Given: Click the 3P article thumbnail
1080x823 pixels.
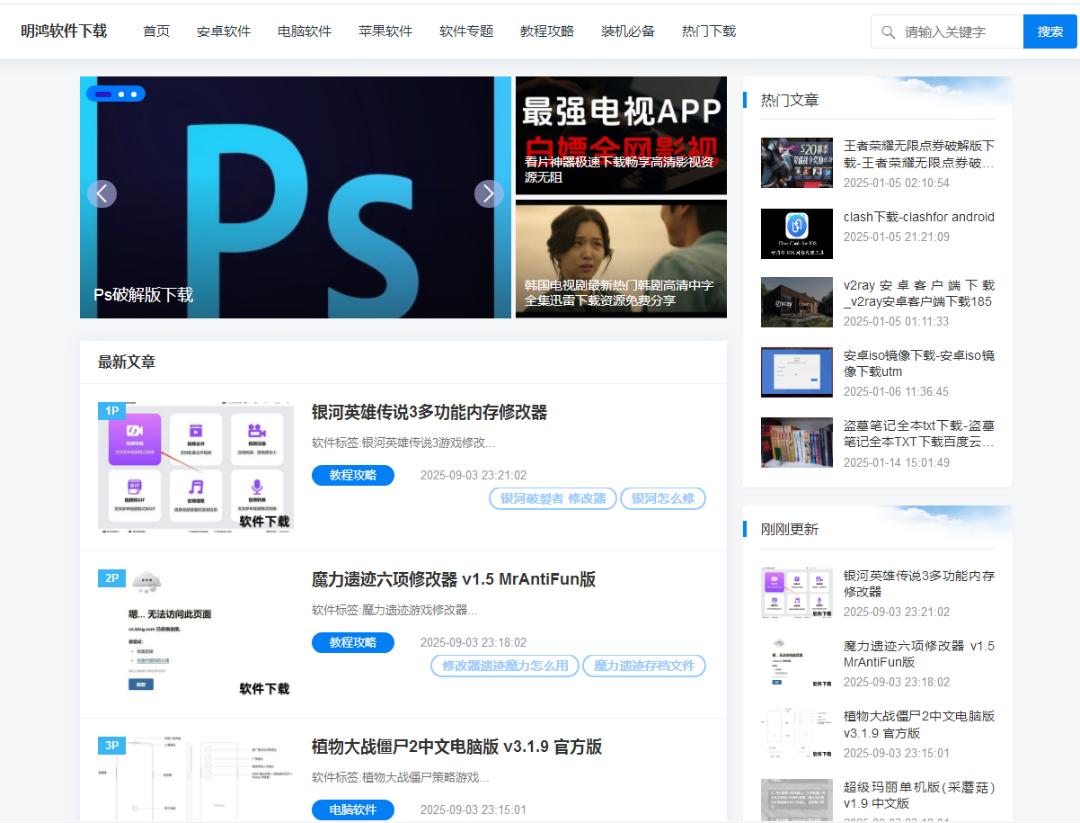Looking at the screenshot, I should [x=196, y=779].
